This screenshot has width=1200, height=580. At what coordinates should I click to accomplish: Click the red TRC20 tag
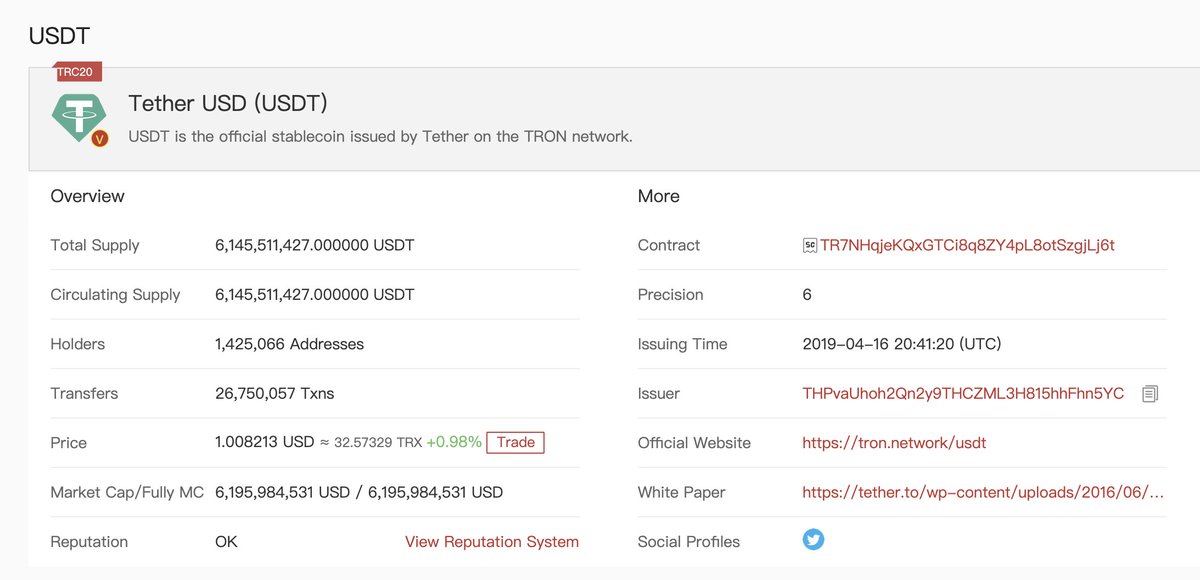pyautogui.click(x=78, y=72)
